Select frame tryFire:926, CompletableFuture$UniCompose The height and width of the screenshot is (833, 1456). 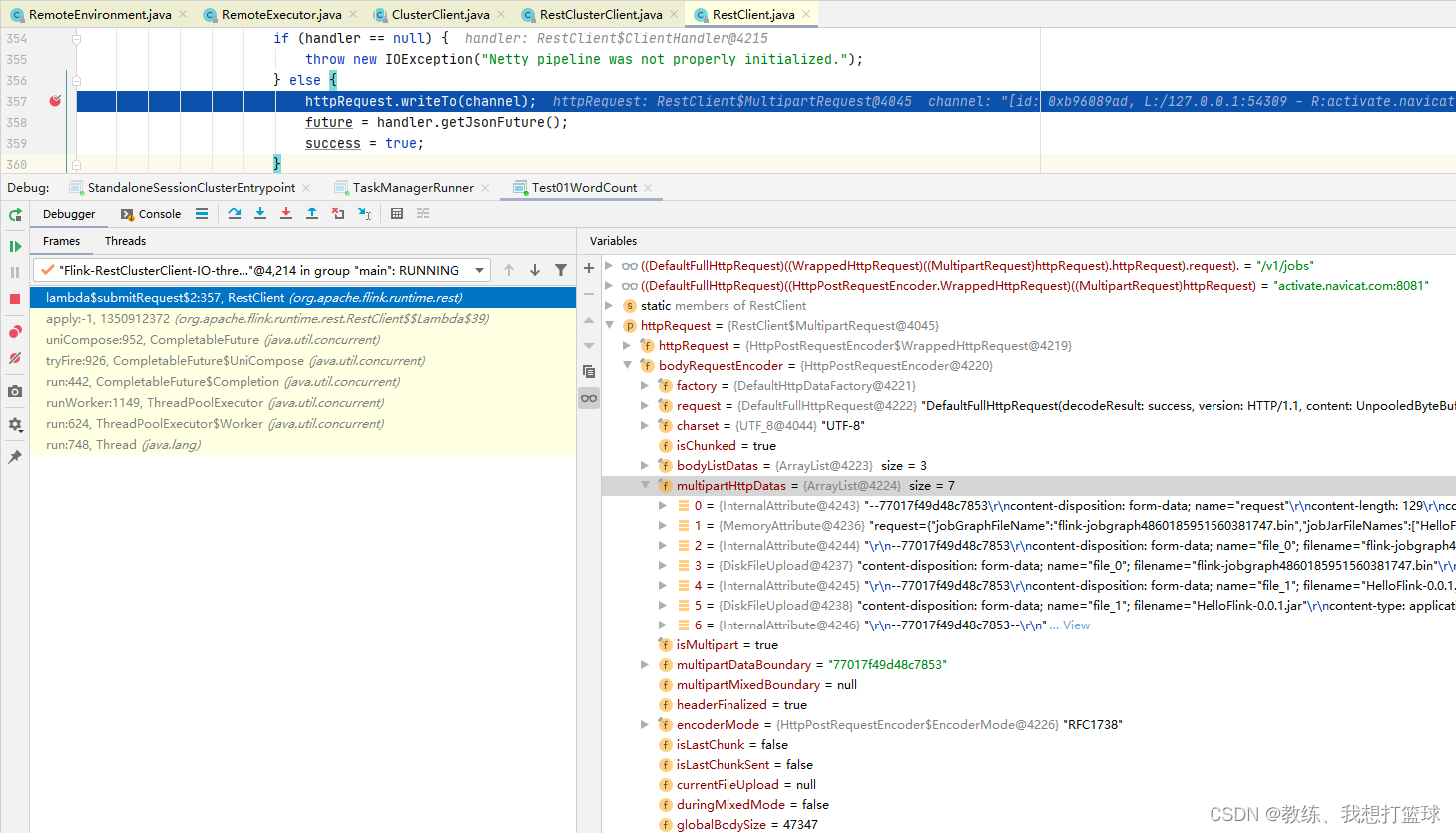302,360
